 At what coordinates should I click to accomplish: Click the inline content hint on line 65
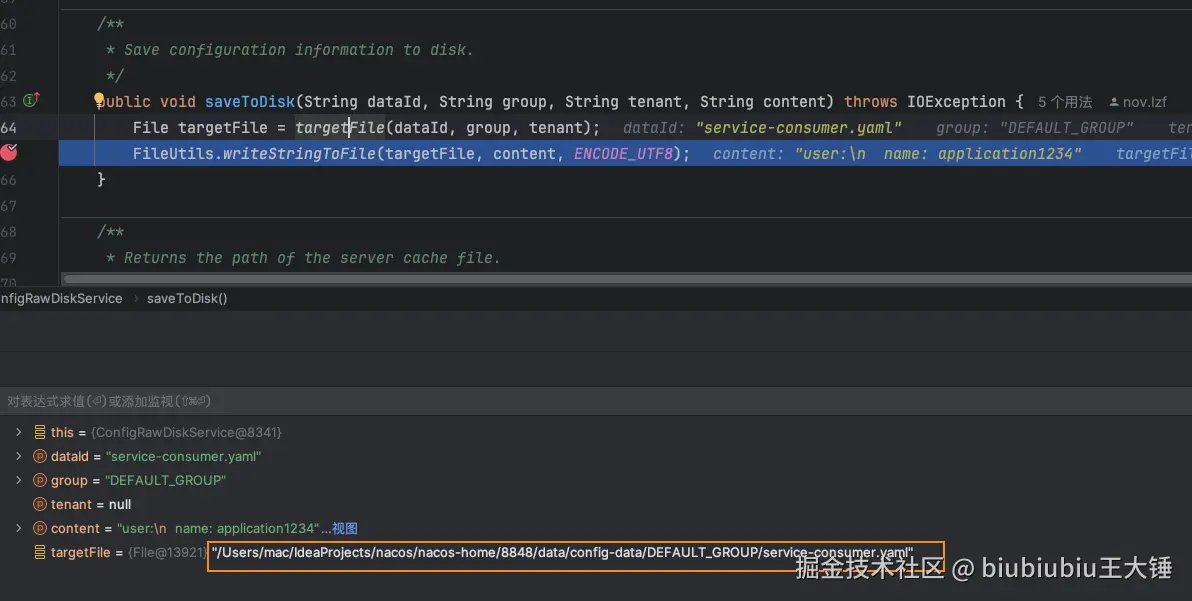tap(897, 153)
